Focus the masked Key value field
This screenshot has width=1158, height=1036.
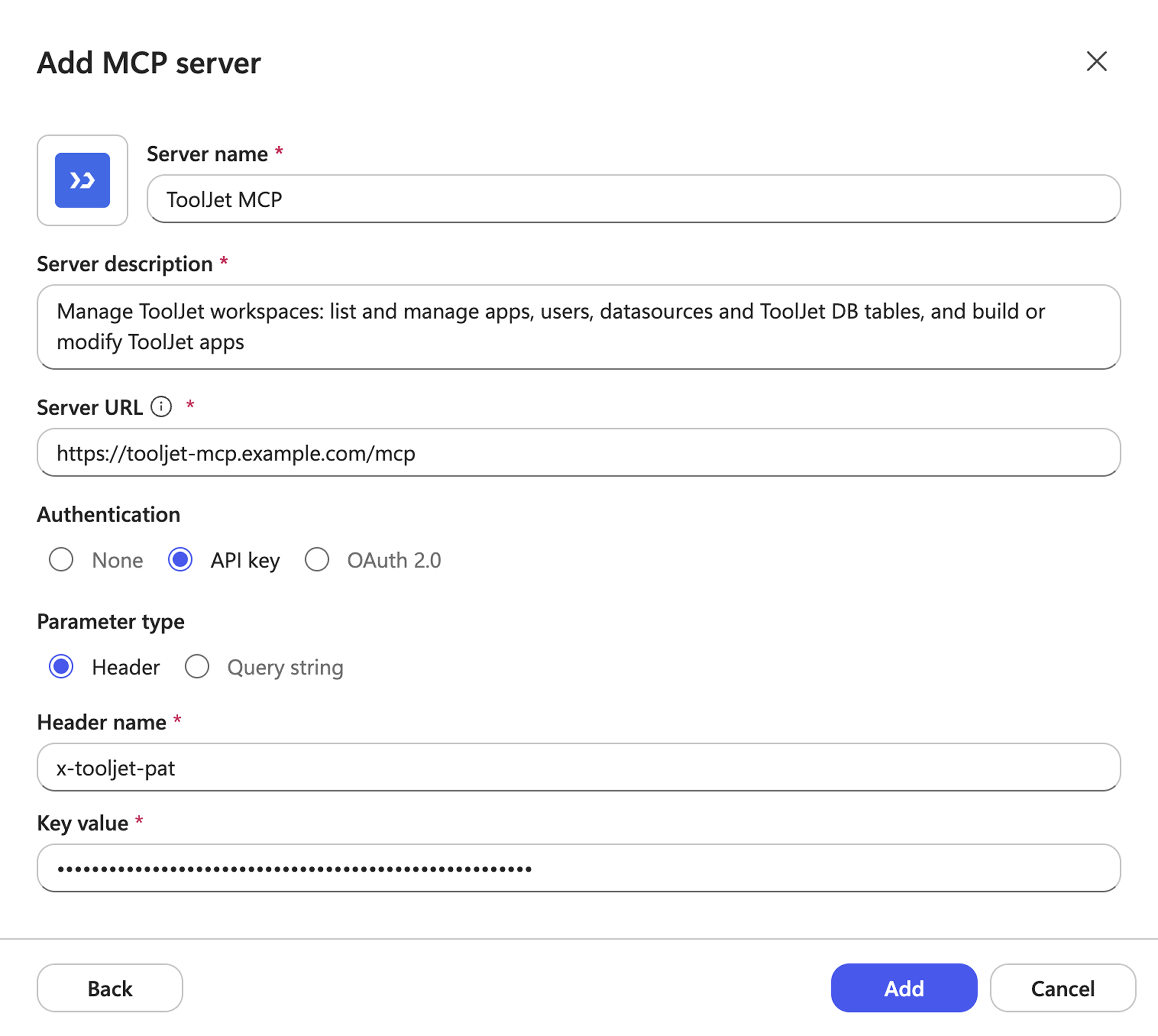[x=578, y=868]
